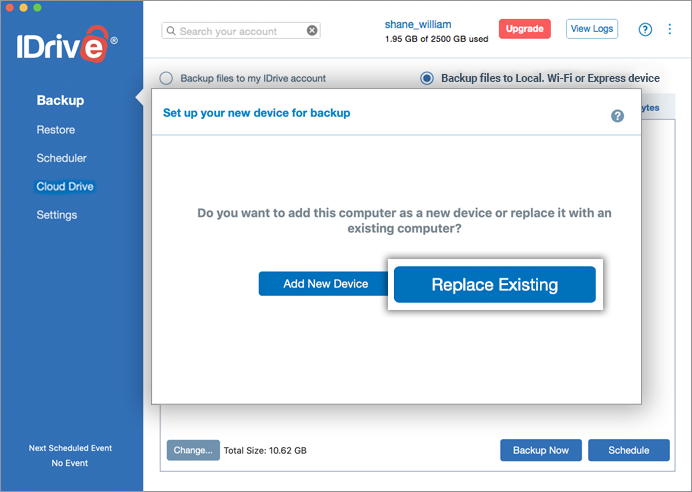Choose Replace Existing
This screenshot has width=692, height=492.
495,285
